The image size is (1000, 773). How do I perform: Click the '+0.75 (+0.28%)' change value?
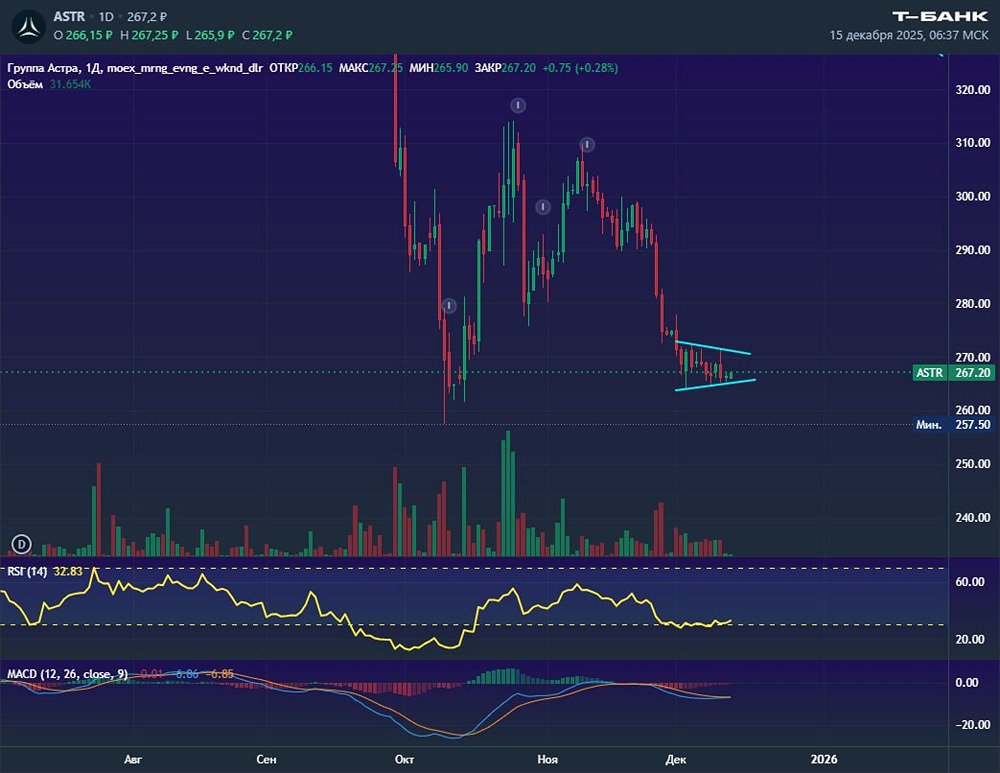[580, 68]
